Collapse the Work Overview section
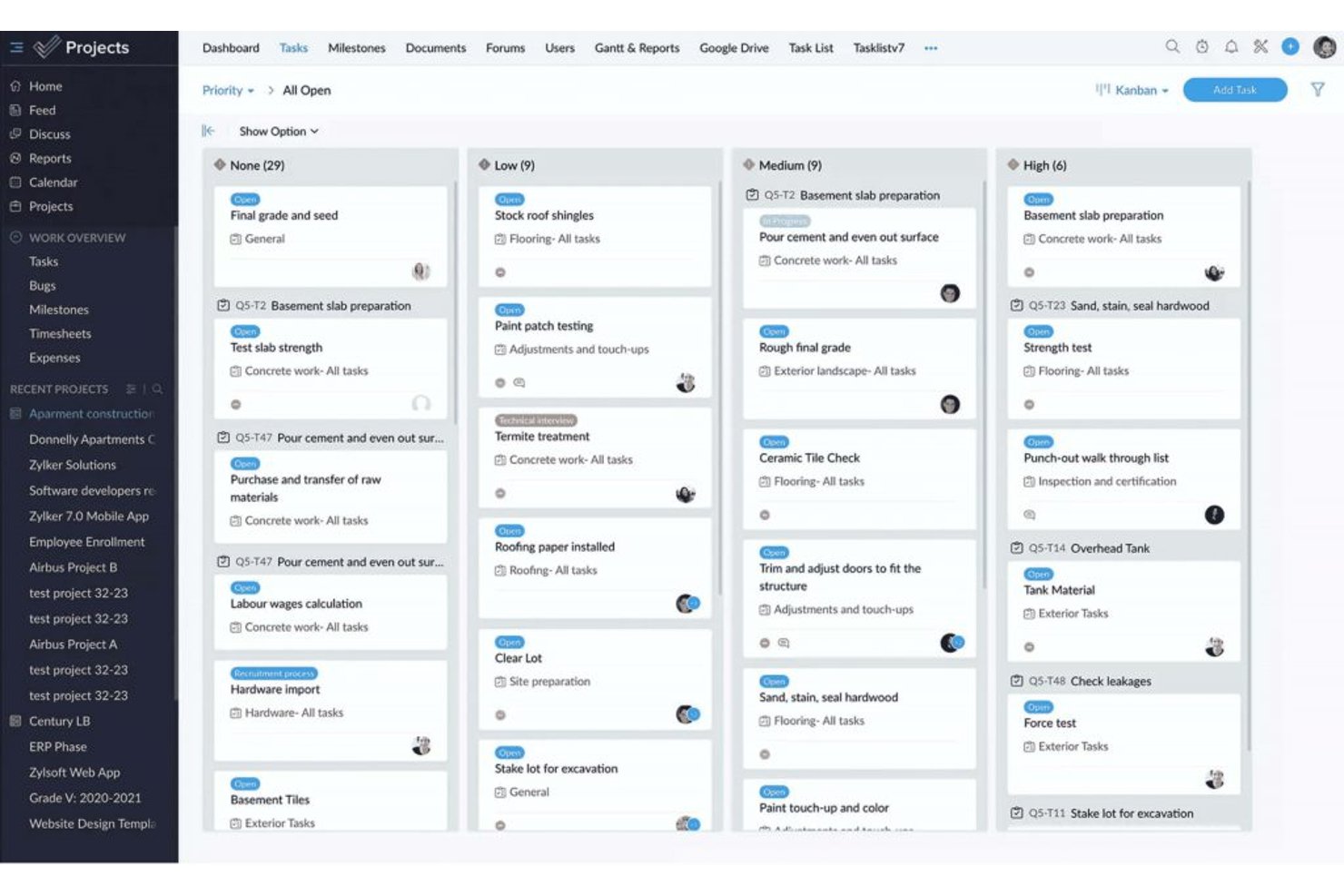Screen dimensions: 1344x896 (x=15, y=237)
